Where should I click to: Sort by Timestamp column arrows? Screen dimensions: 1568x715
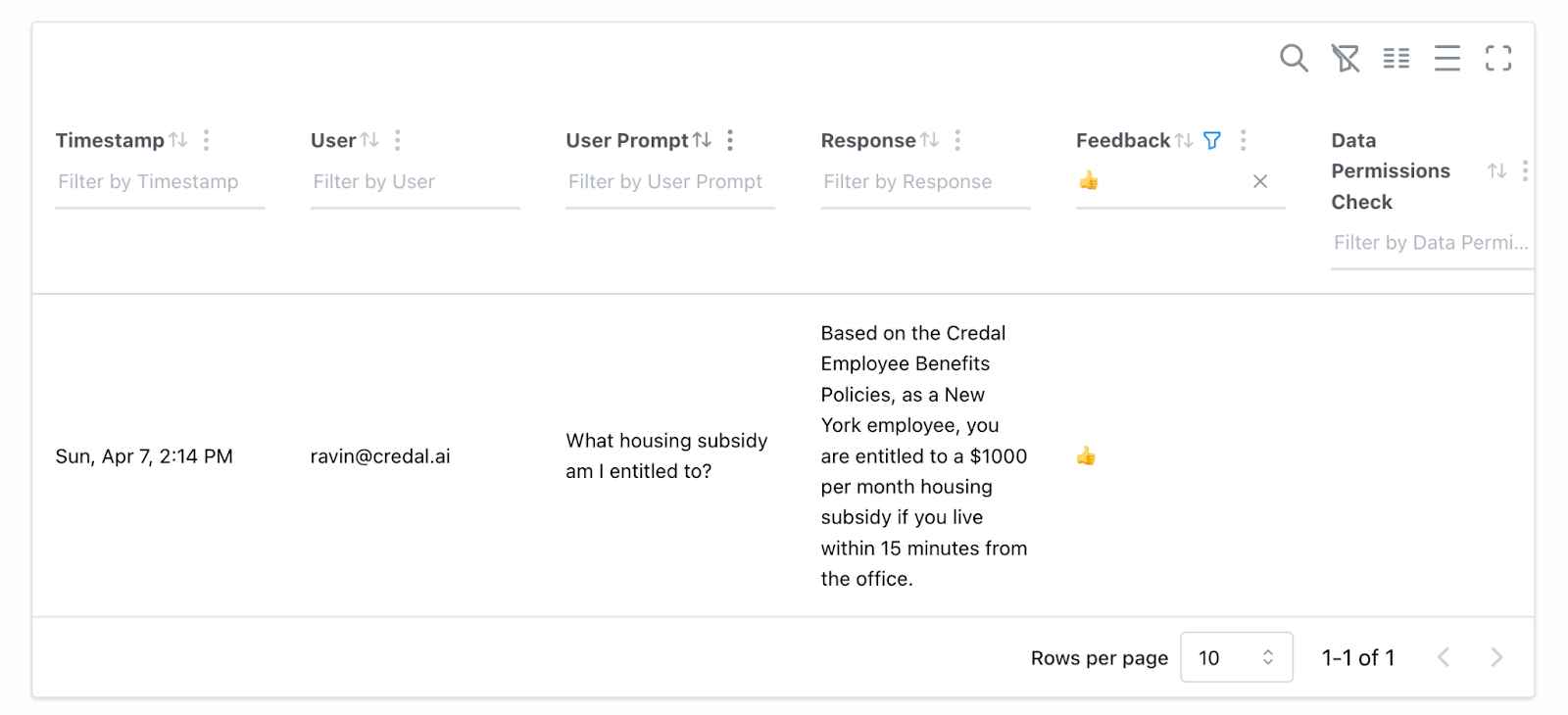pyautogui.click(x=177, y=140)
